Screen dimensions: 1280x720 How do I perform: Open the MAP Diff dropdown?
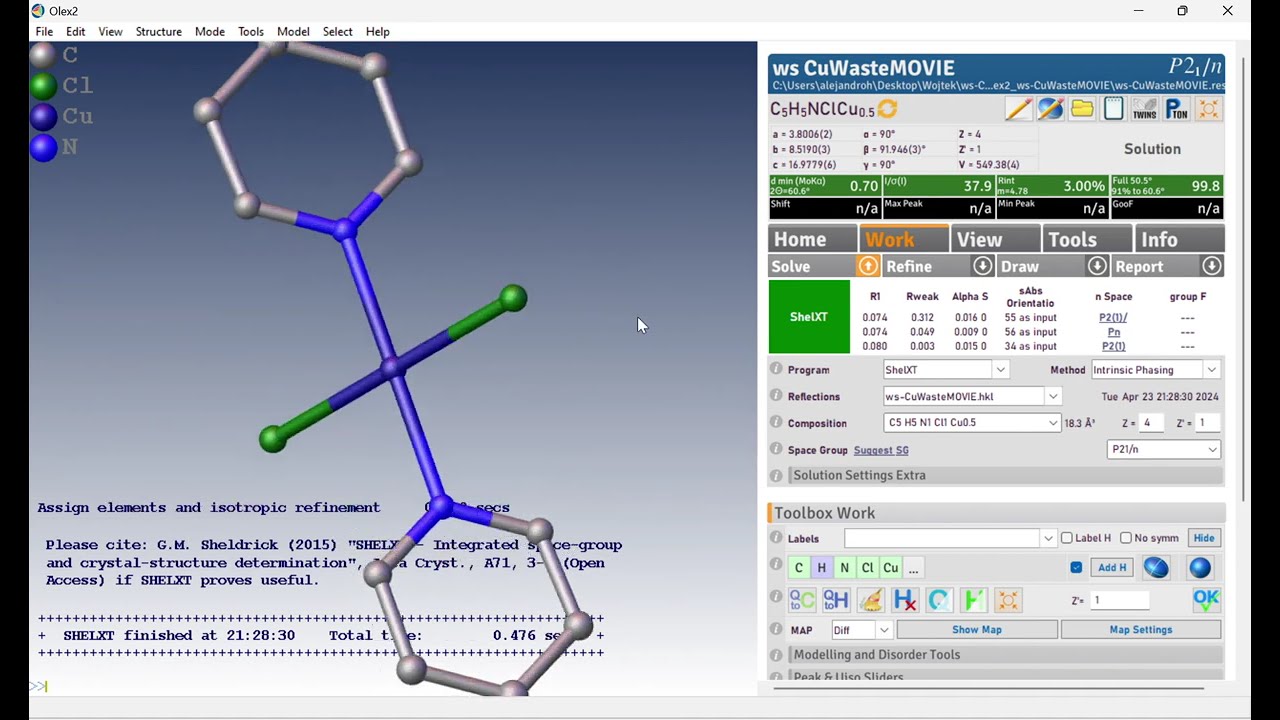[884, 630]
